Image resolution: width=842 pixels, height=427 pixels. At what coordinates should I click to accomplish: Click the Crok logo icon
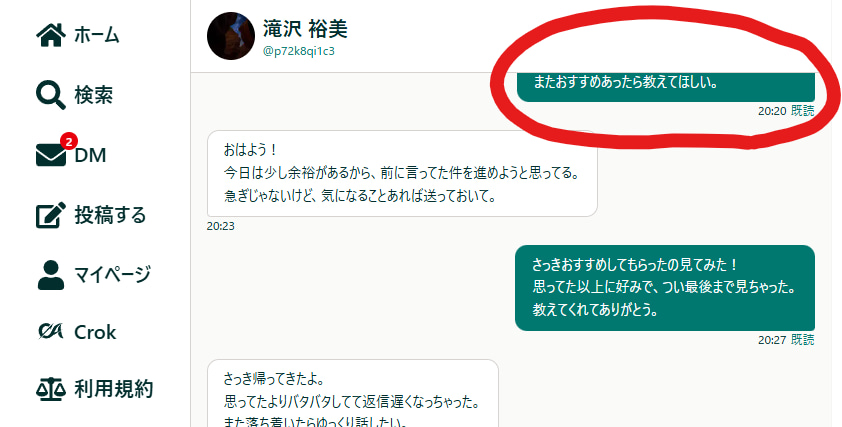[x=50, y=331]
